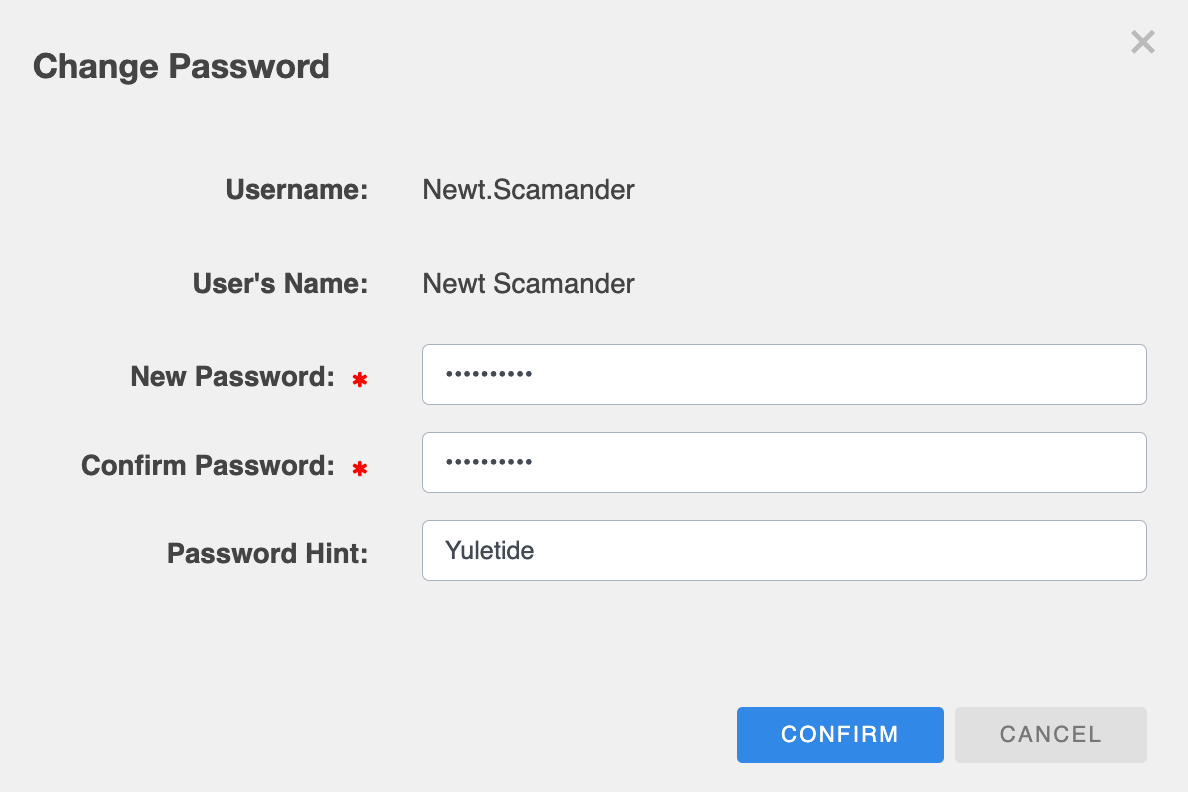This screenshot has height=792, width=1188.
Task: Click the masked dots in Confirm Password
Action: 489,463
